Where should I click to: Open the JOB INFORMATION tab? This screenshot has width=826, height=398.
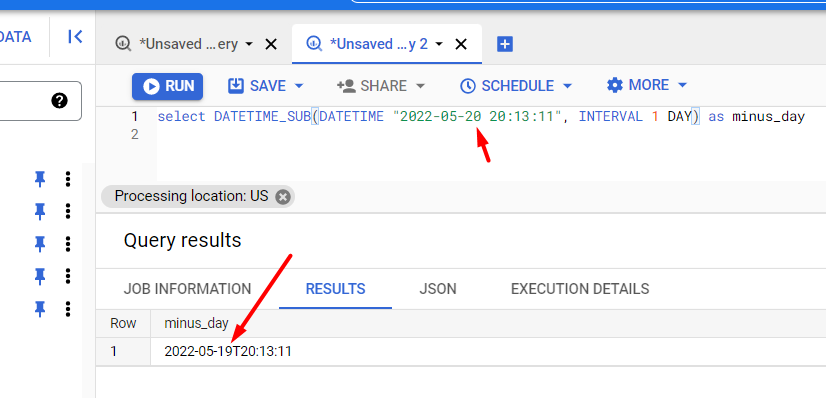[x=187, y=289]
